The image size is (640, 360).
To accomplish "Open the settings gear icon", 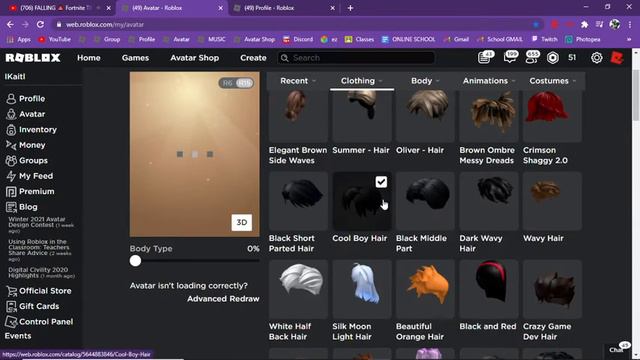I will (x=596, y=58).
